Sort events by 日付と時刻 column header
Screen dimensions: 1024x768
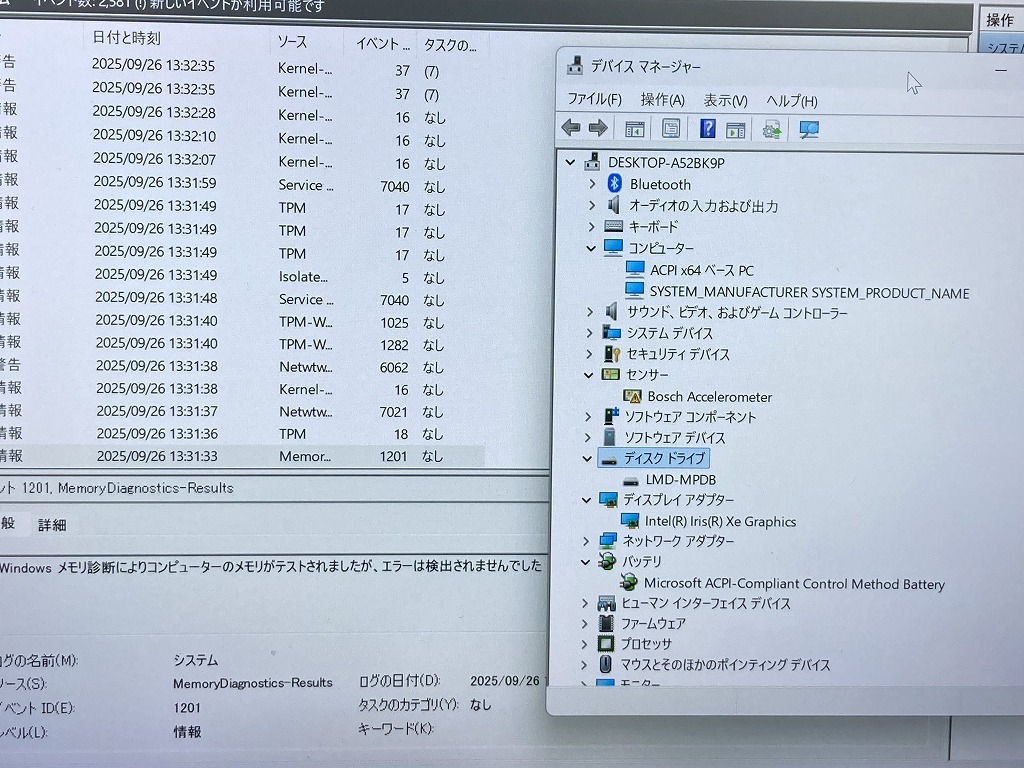pyautogui.click(x=127, y=38)
